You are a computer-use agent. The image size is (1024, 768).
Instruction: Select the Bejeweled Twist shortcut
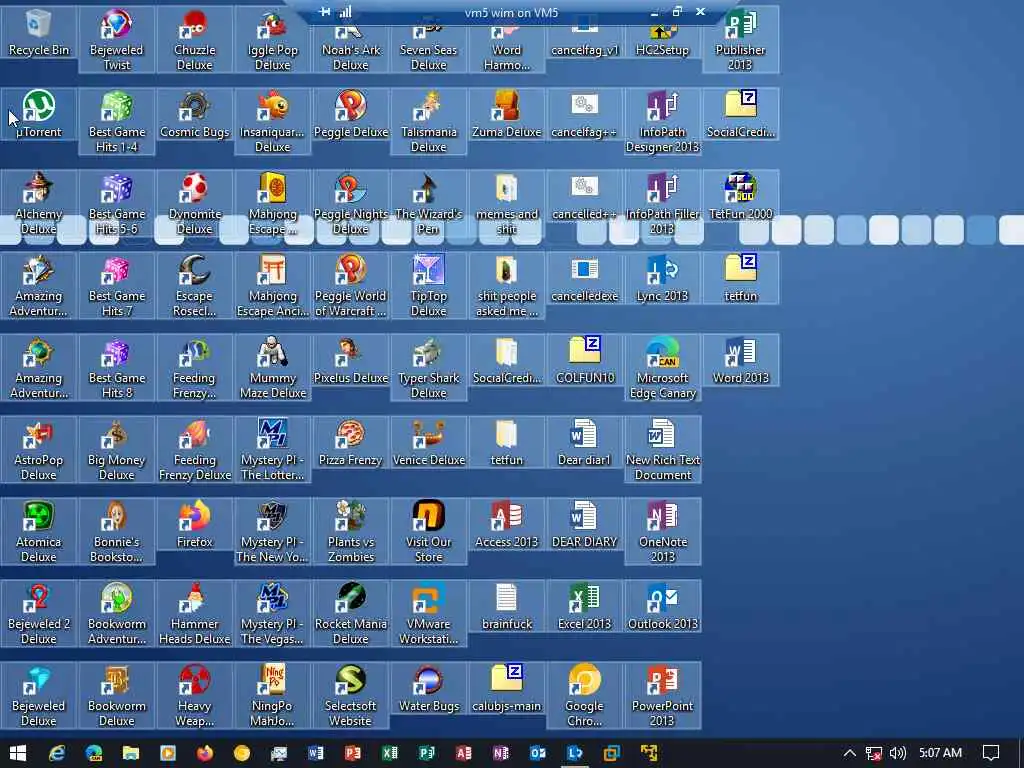117,39
